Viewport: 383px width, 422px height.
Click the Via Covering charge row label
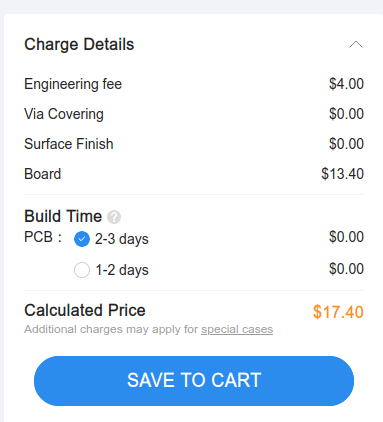click(64, 114)
